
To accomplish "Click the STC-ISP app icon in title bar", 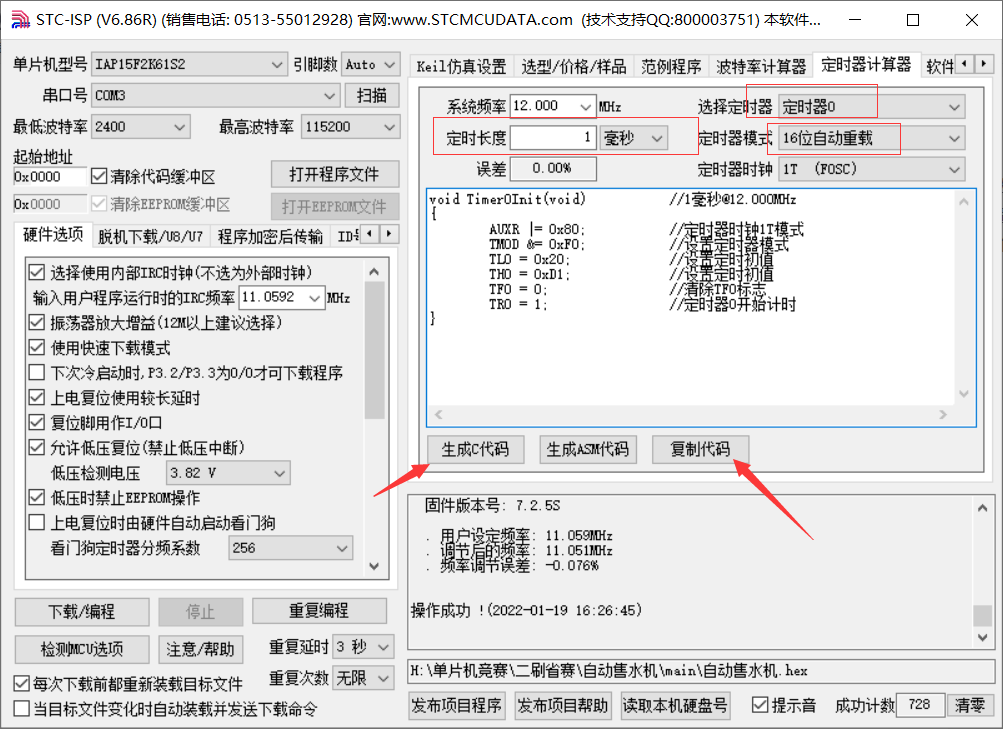I will click(20, 20).
